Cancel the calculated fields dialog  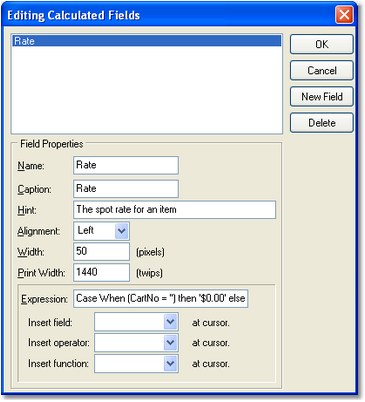tap(321, 70)
